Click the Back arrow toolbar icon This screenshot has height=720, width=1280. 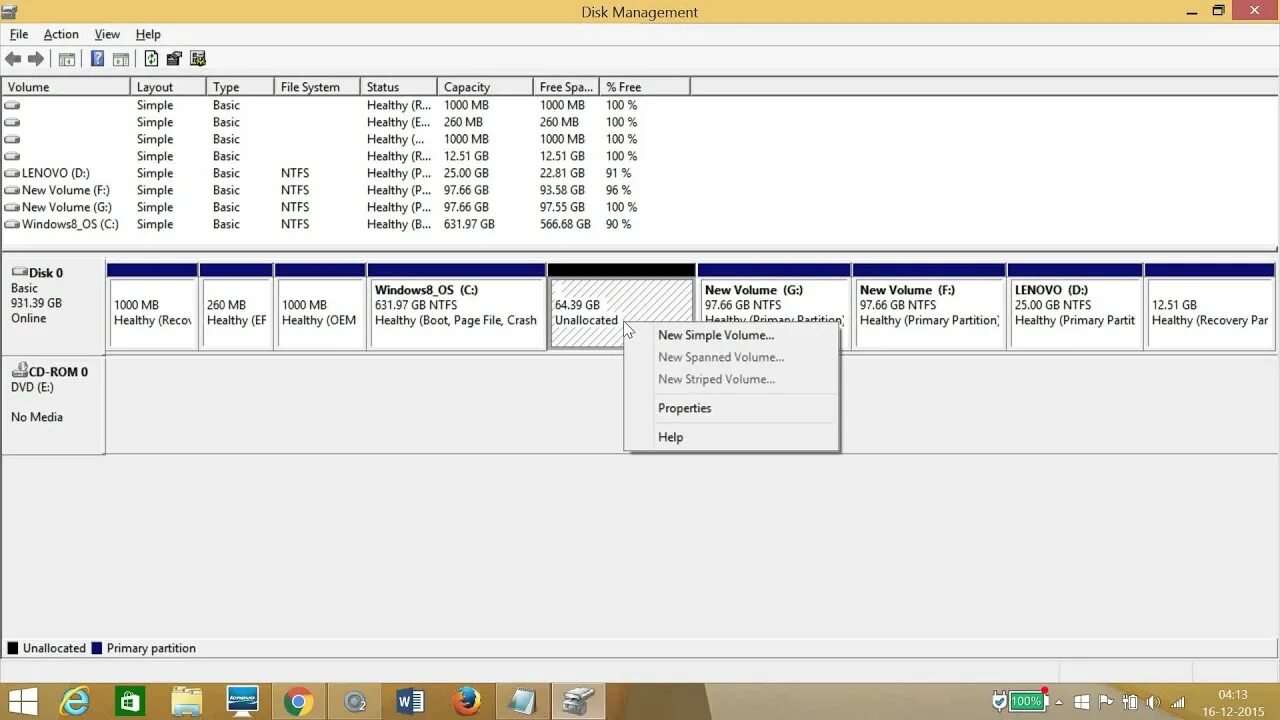13,59
